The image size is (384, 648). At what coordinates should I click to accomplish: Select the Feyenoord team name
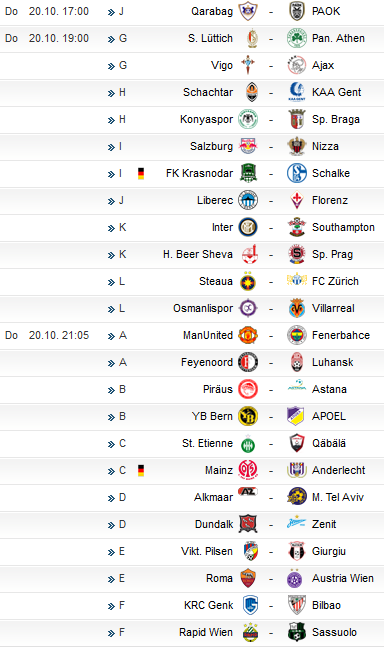pyautogui.click(x=207, y=362)
